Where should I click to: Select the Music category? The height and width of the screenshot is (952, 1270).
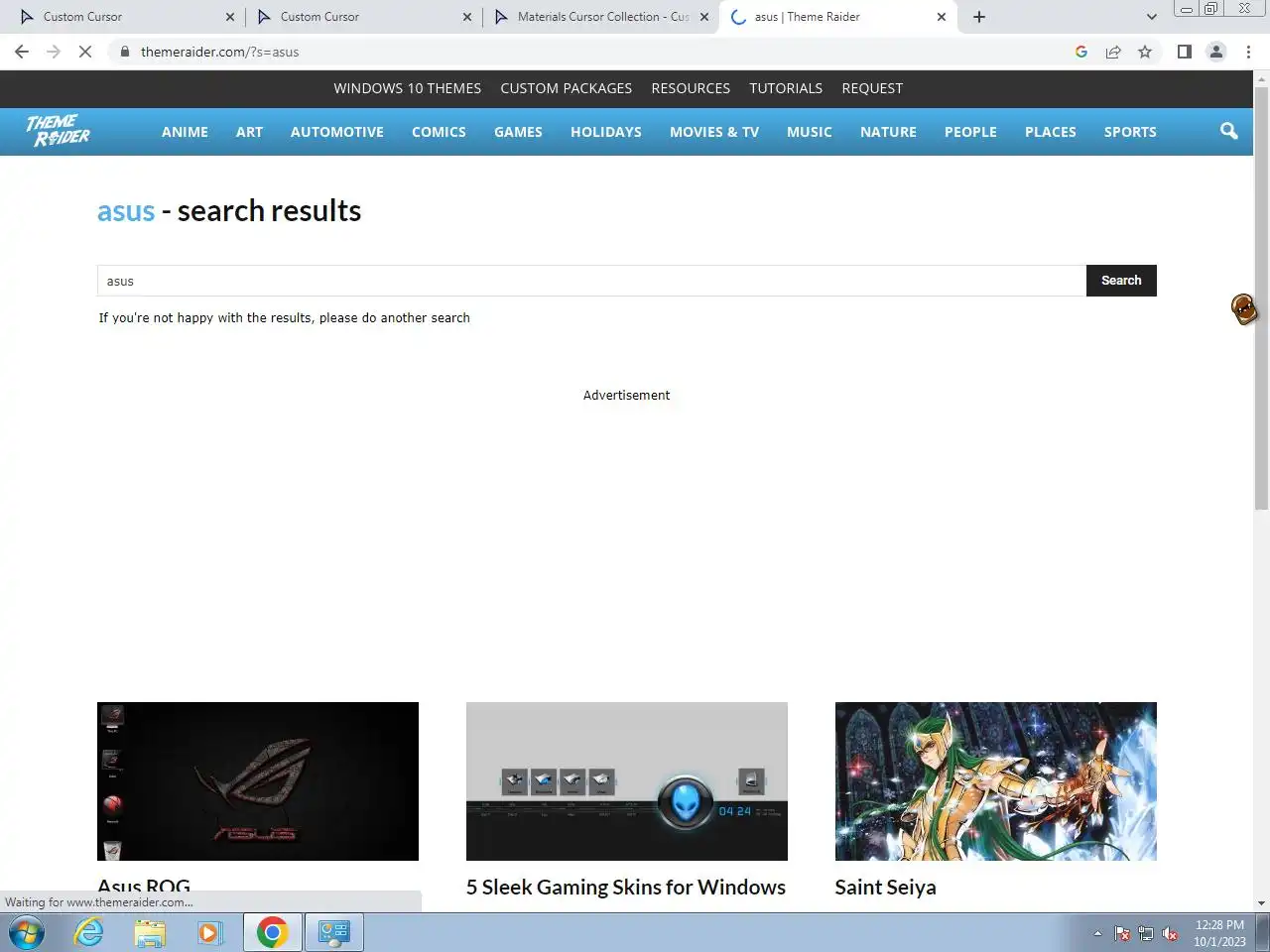coord(809,132)
